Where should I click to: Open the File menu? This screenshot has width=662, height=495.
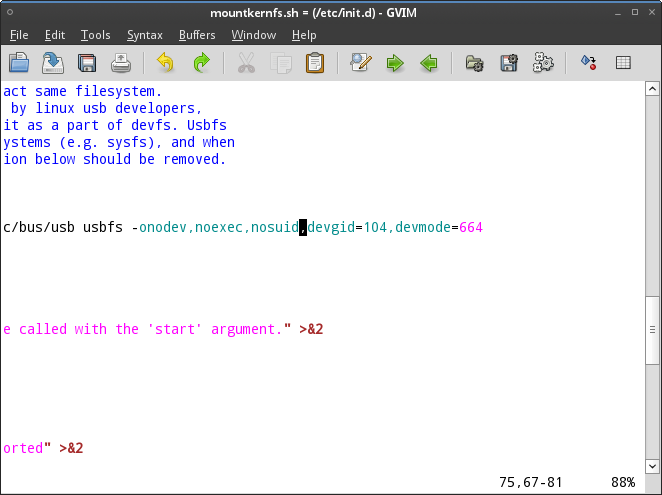click(x=19, y=35)
